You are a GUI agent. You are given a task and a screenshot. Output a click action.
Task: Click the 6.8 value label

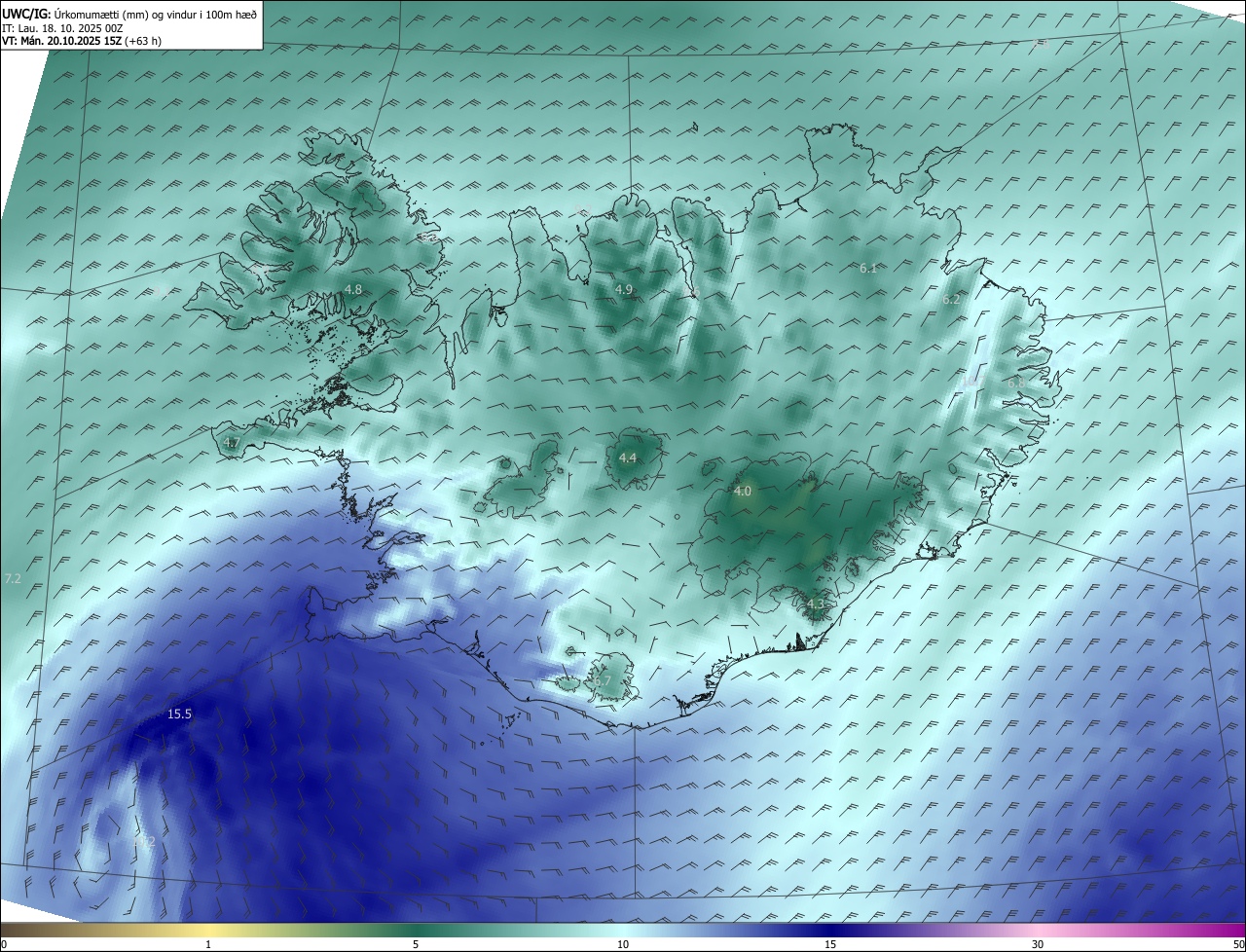pyautogui.click(x=1015, y=383)
